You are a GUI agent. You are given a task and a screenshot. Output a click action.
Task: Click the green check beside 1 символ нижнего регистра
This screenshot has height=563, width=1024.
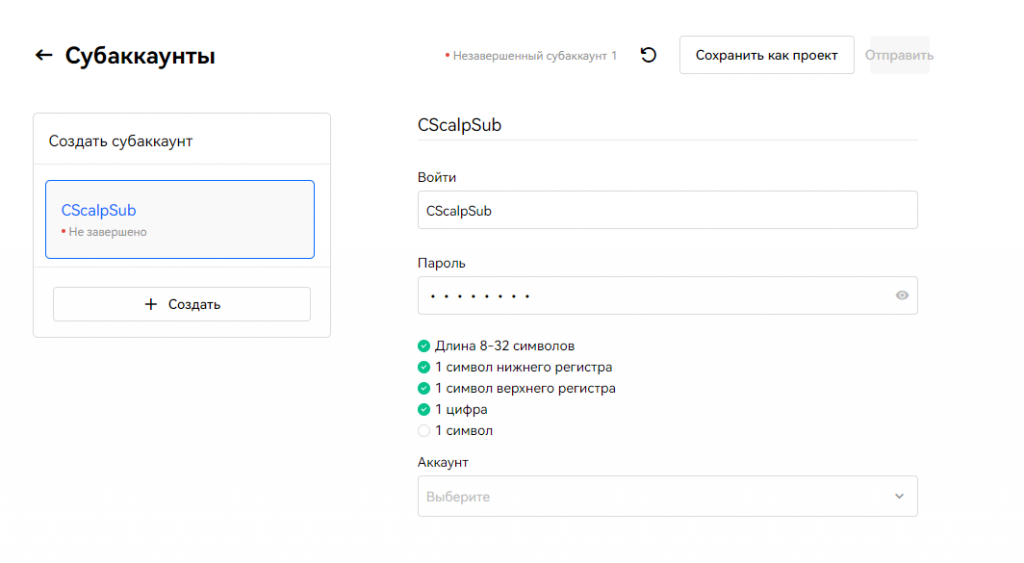(x=424, y=367)
